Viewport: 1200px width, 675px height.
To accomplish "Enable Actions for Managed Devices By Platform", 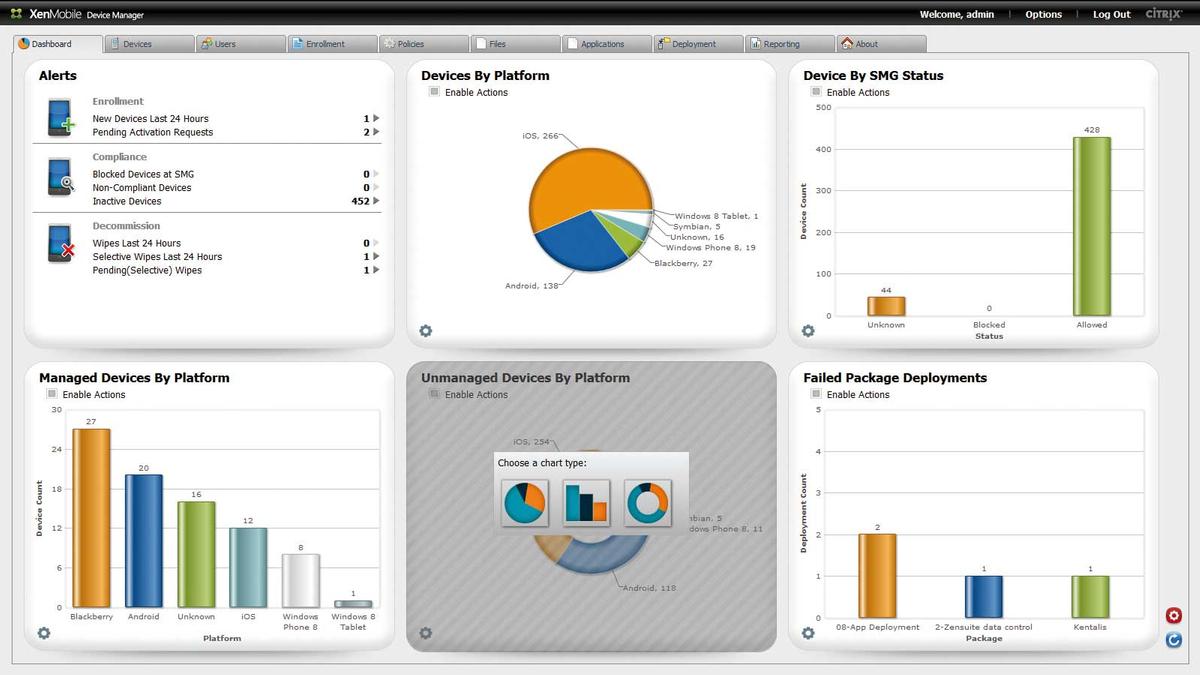I will point(52,394).
